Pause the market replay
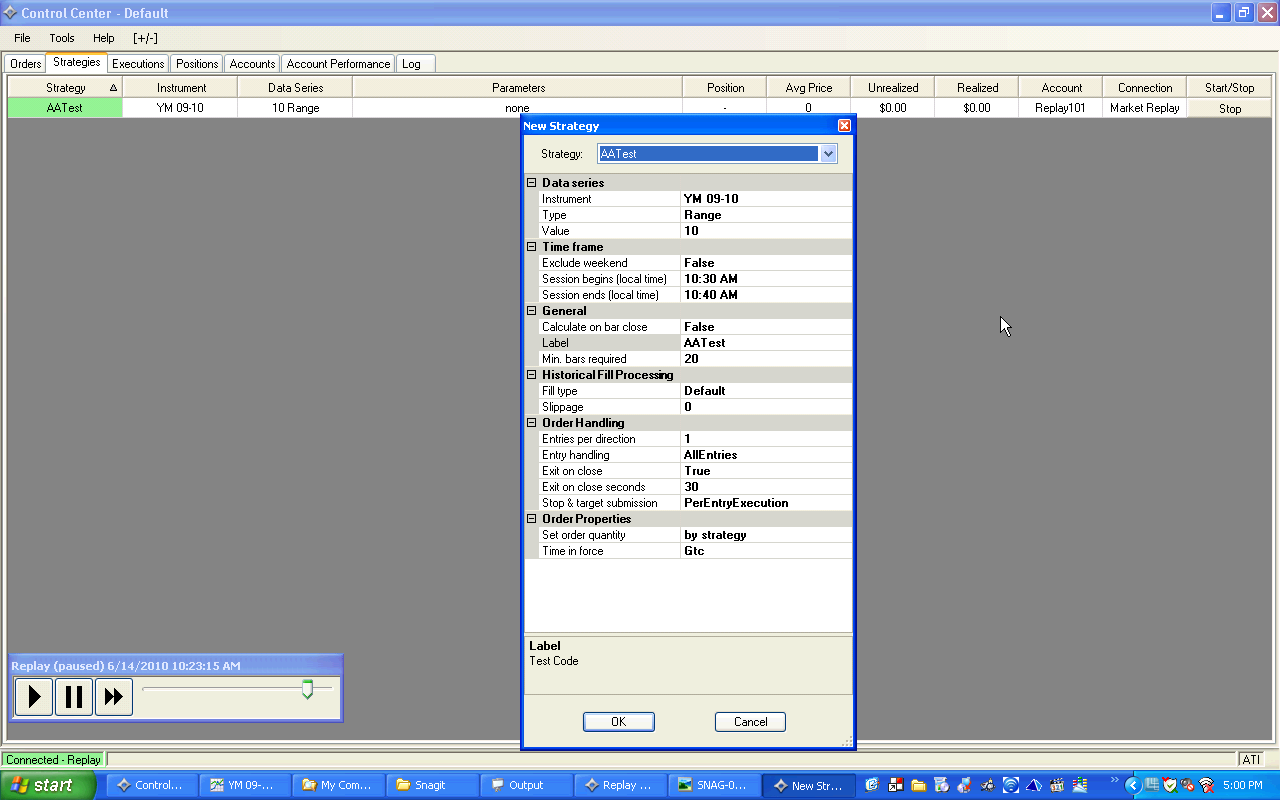Viewport: 1280px width, 800px height. tap(74, 696)
